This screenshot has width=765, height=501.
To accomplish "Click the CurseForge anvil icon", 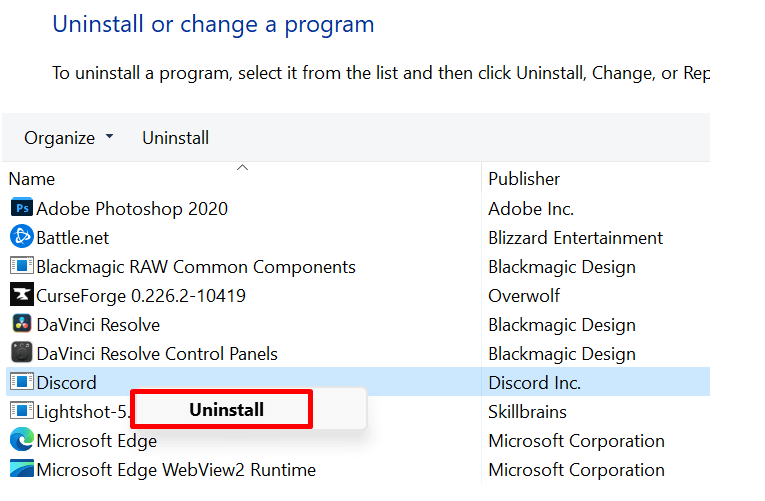I will click(21, 296).
